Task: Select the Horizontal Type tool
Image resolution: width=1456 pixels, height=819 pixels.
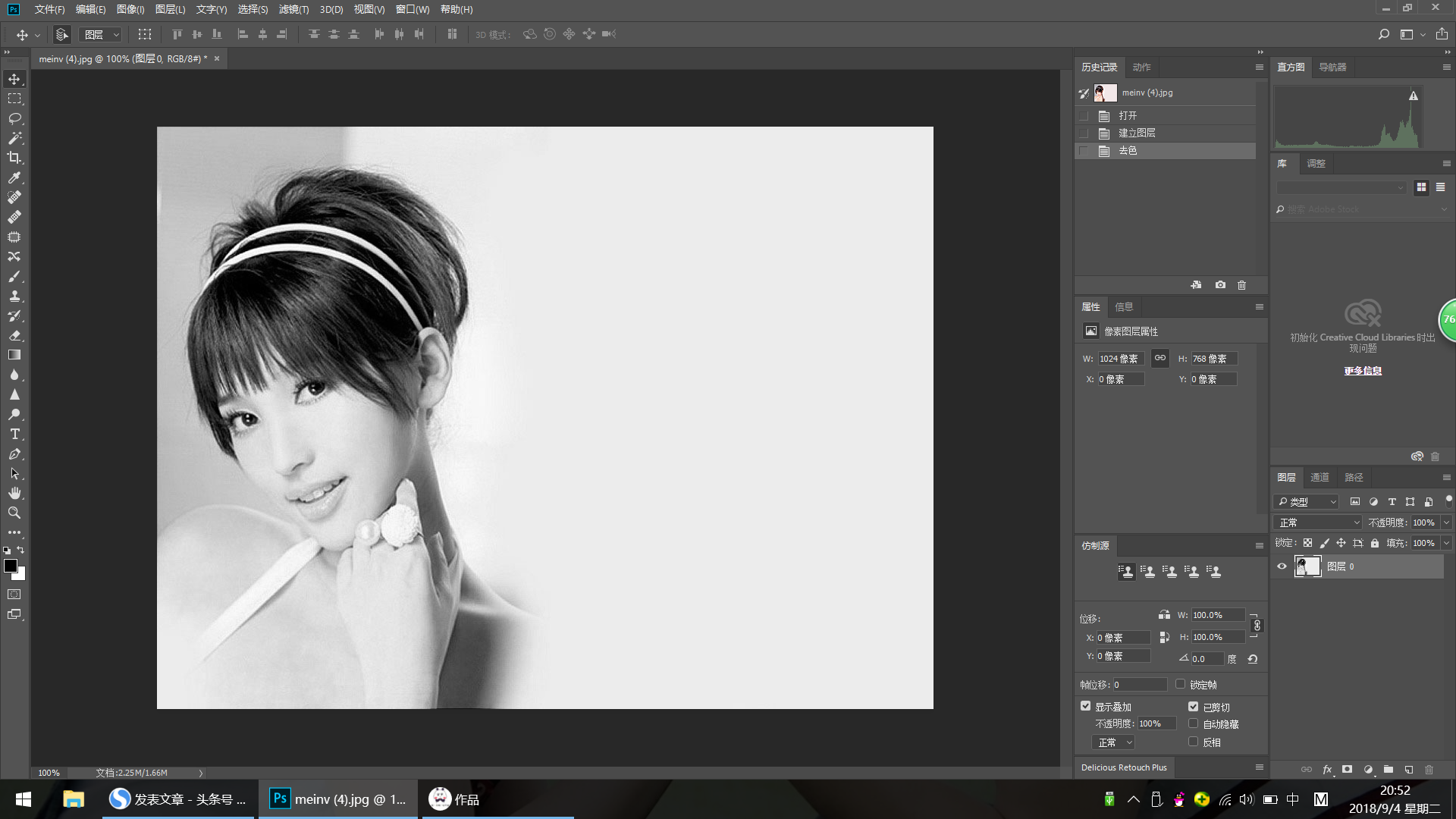Action: 14,434
